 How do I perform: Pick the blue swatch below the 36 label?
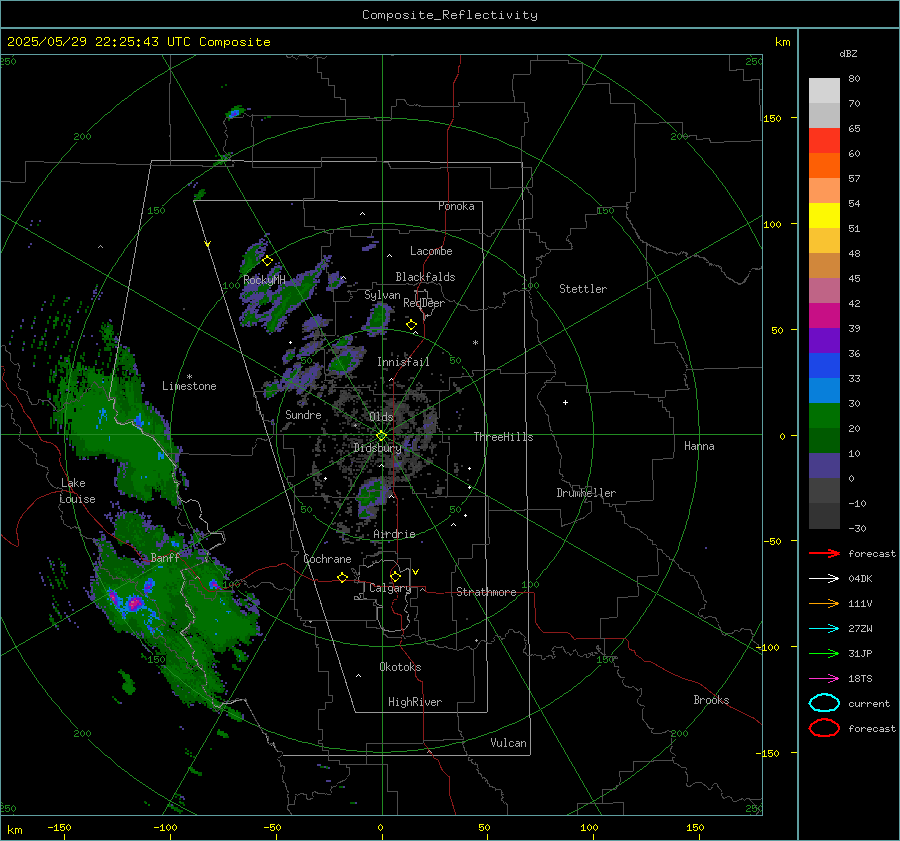click(824, 366)
